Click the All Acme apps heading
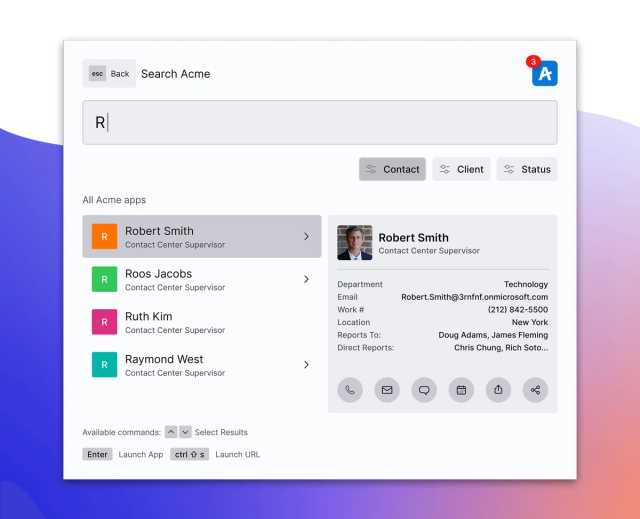The width and height of the screenshot is (640, 519). click(x=114, y=200)
